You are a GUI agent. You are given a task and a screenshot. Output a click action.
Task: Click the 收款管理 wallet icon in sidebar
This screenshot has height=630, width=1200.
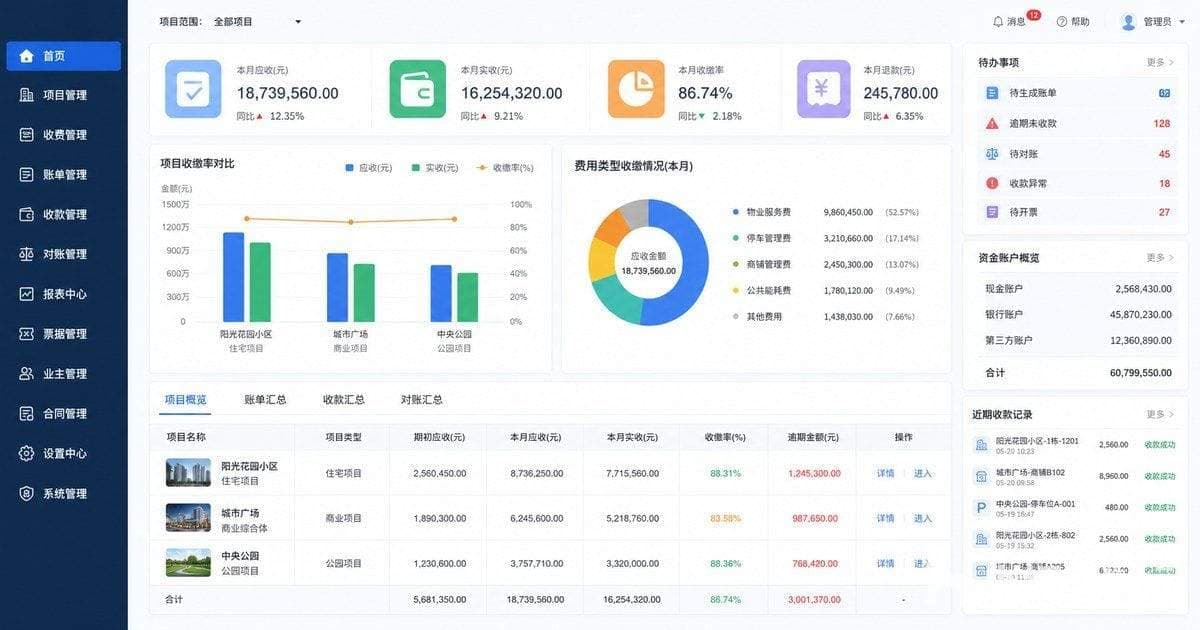(x=26, y=214)
